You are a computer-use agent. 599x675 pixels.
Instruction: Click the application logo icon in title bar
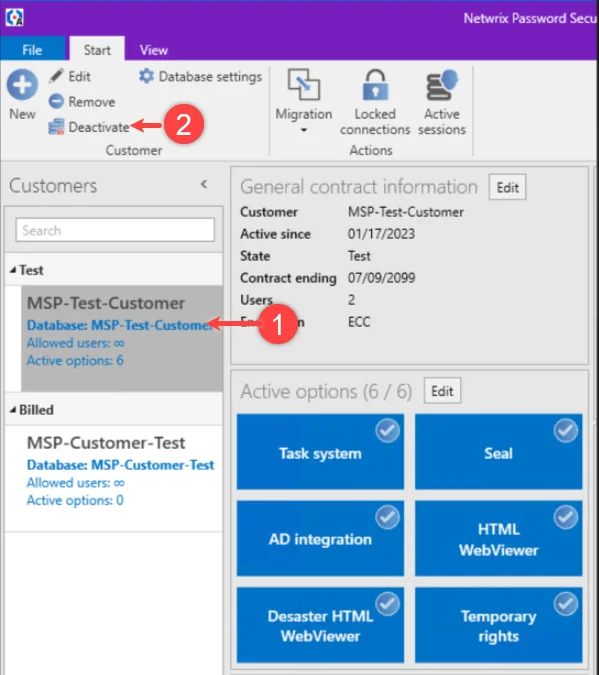tap(15, 18)
